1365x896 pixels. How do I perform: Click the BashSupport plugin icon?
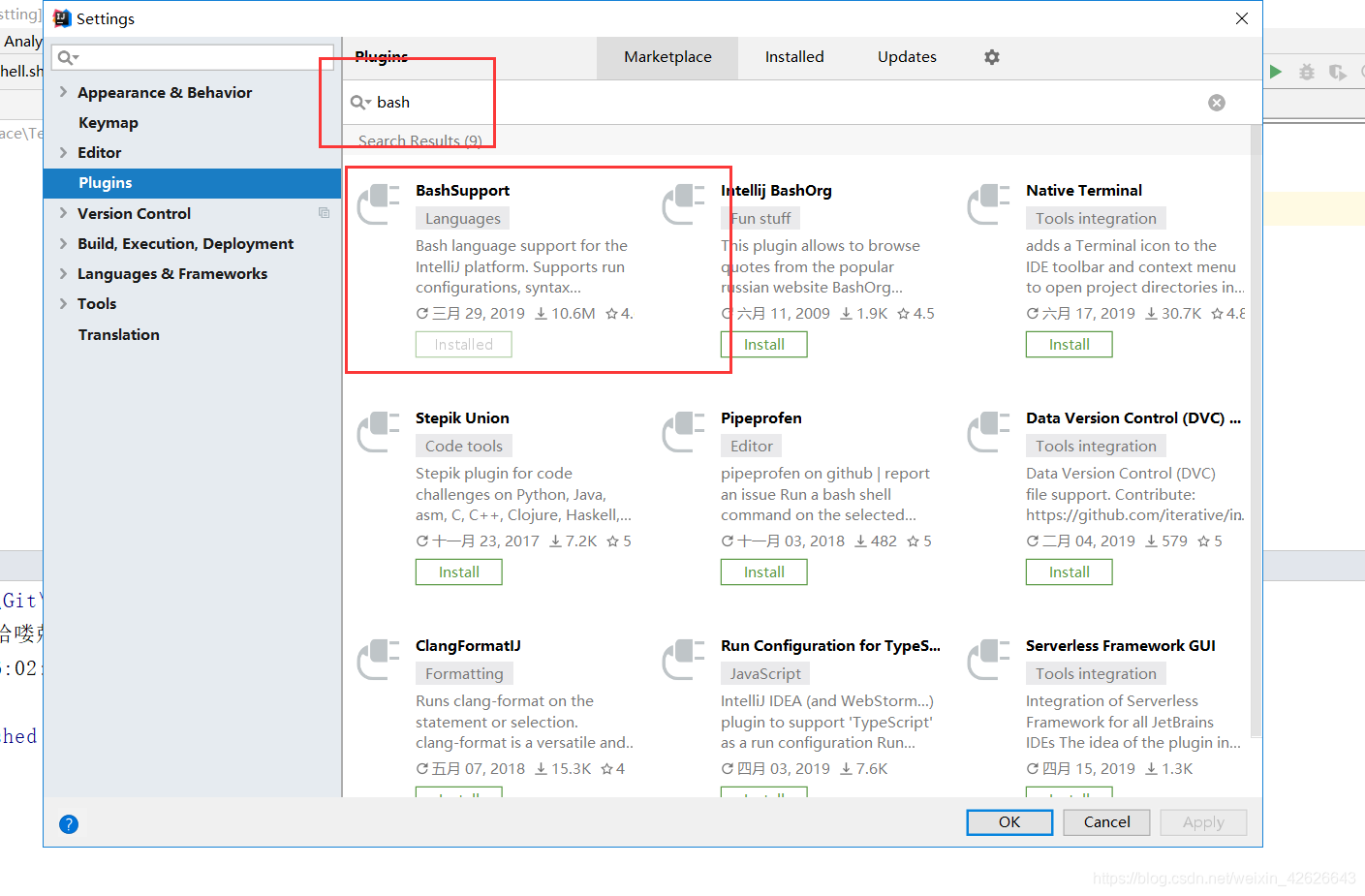point(379,204)
